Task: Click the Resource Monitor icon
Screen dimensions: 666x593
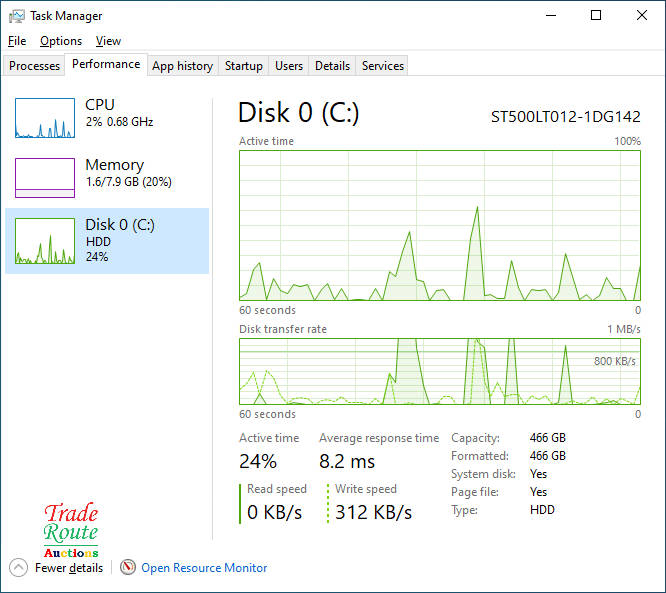Action: point(128,568)
